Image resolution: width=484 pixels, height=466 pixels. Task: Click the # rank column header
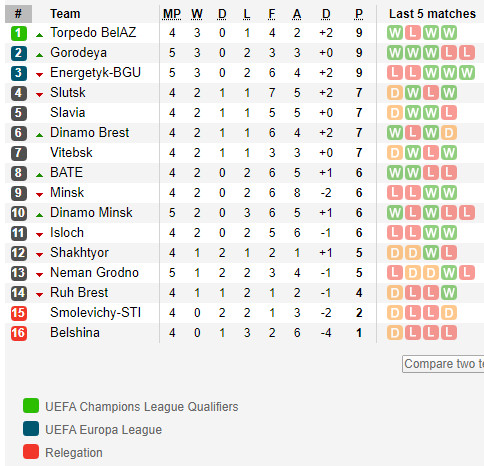pyautogui.click(x=19, y=14)
